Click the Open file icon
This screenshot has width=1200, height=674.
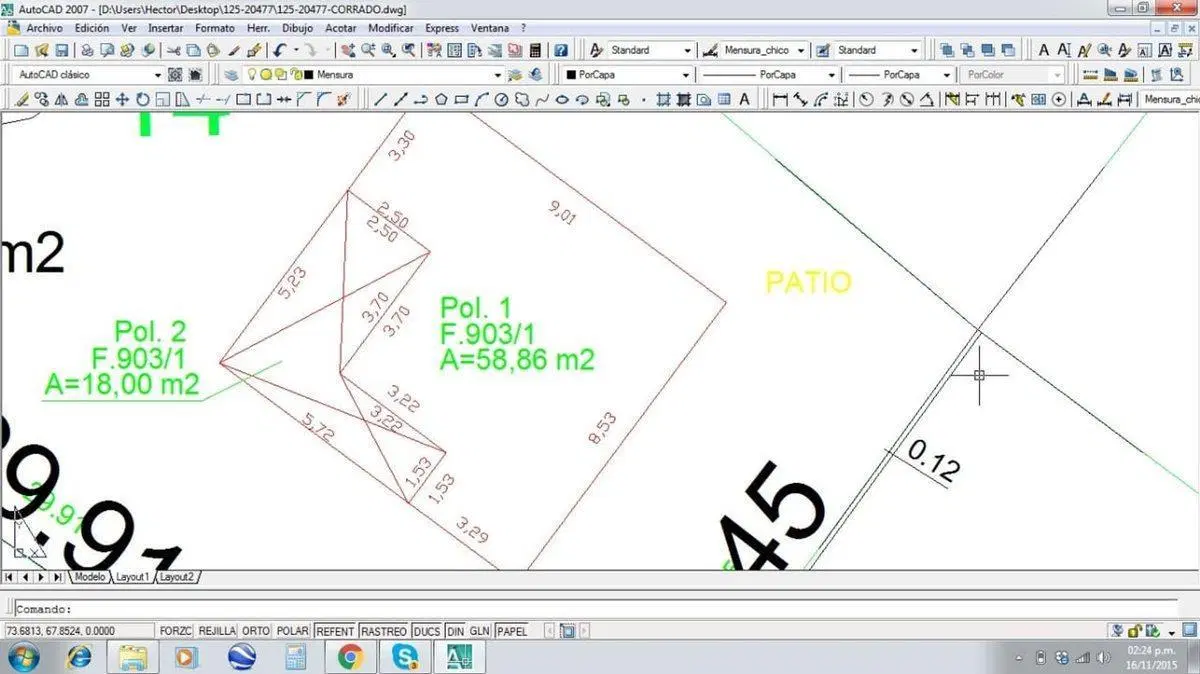click(40, 50)
